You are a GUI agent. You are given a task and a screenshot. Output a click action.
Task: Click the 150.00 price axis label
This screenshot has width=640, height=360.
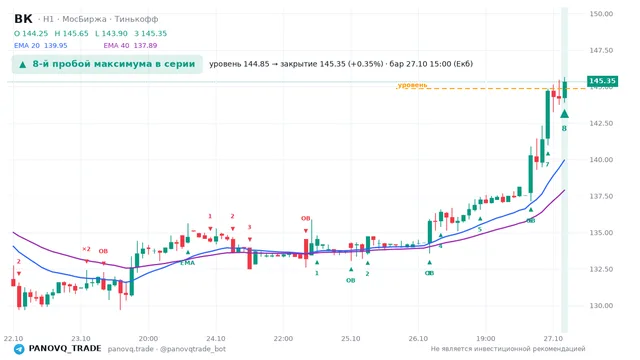tap(601, 14)
